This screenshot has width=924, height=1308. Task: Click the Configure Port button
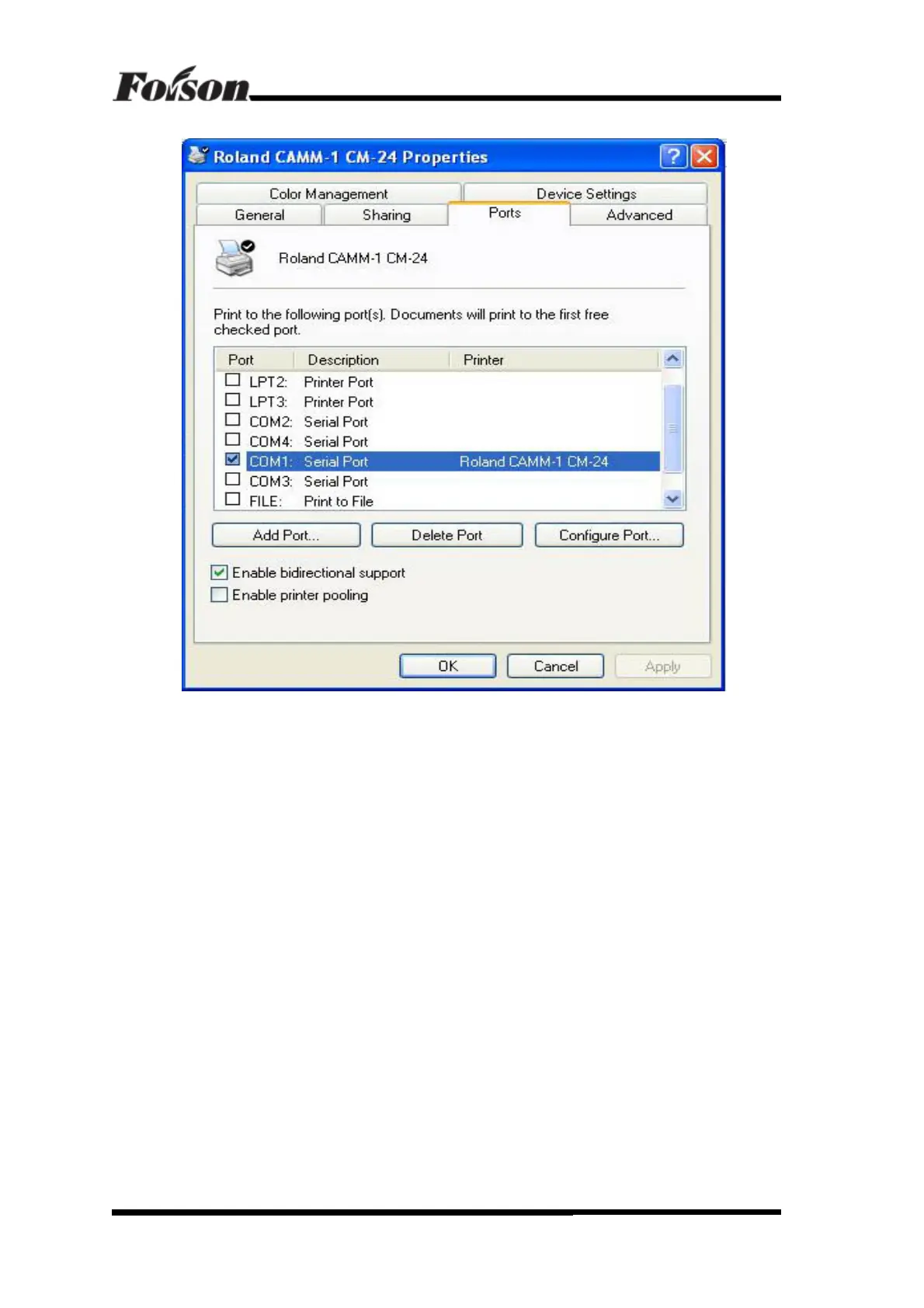pos(610,535)
